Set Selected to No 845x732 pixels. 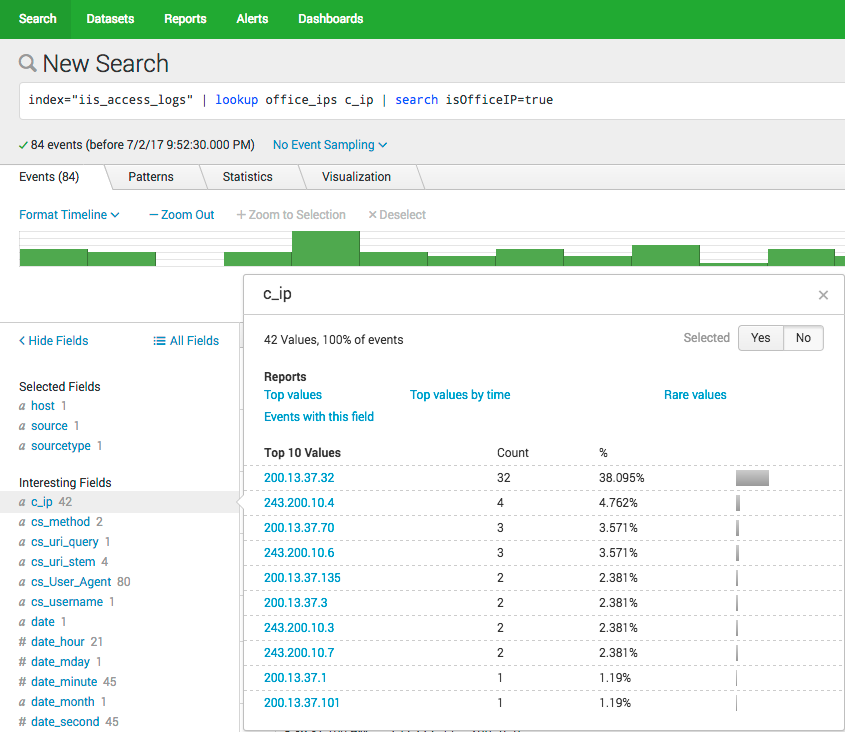(803, 338)
